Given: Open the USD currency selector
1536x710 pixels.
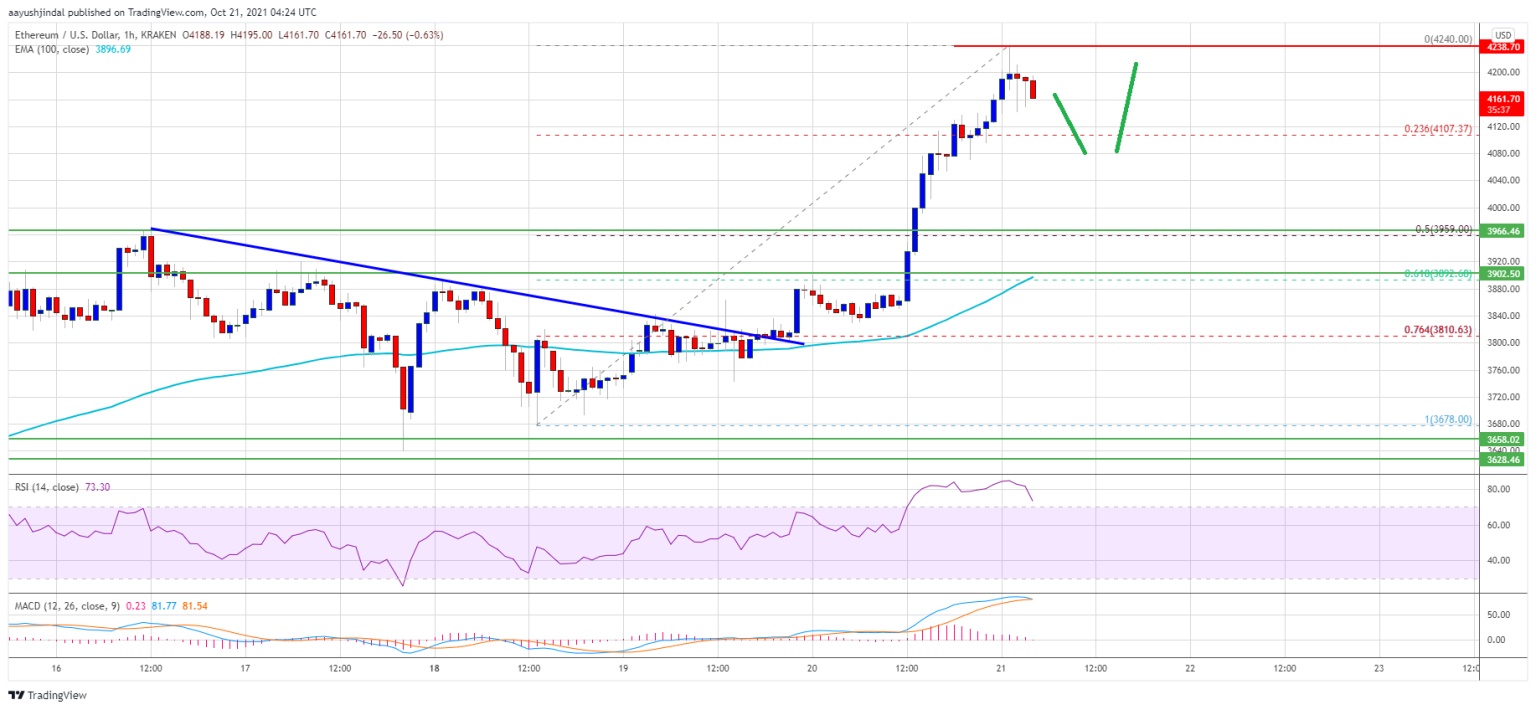Looking at the screenshot, I should tap(1504, 34).
